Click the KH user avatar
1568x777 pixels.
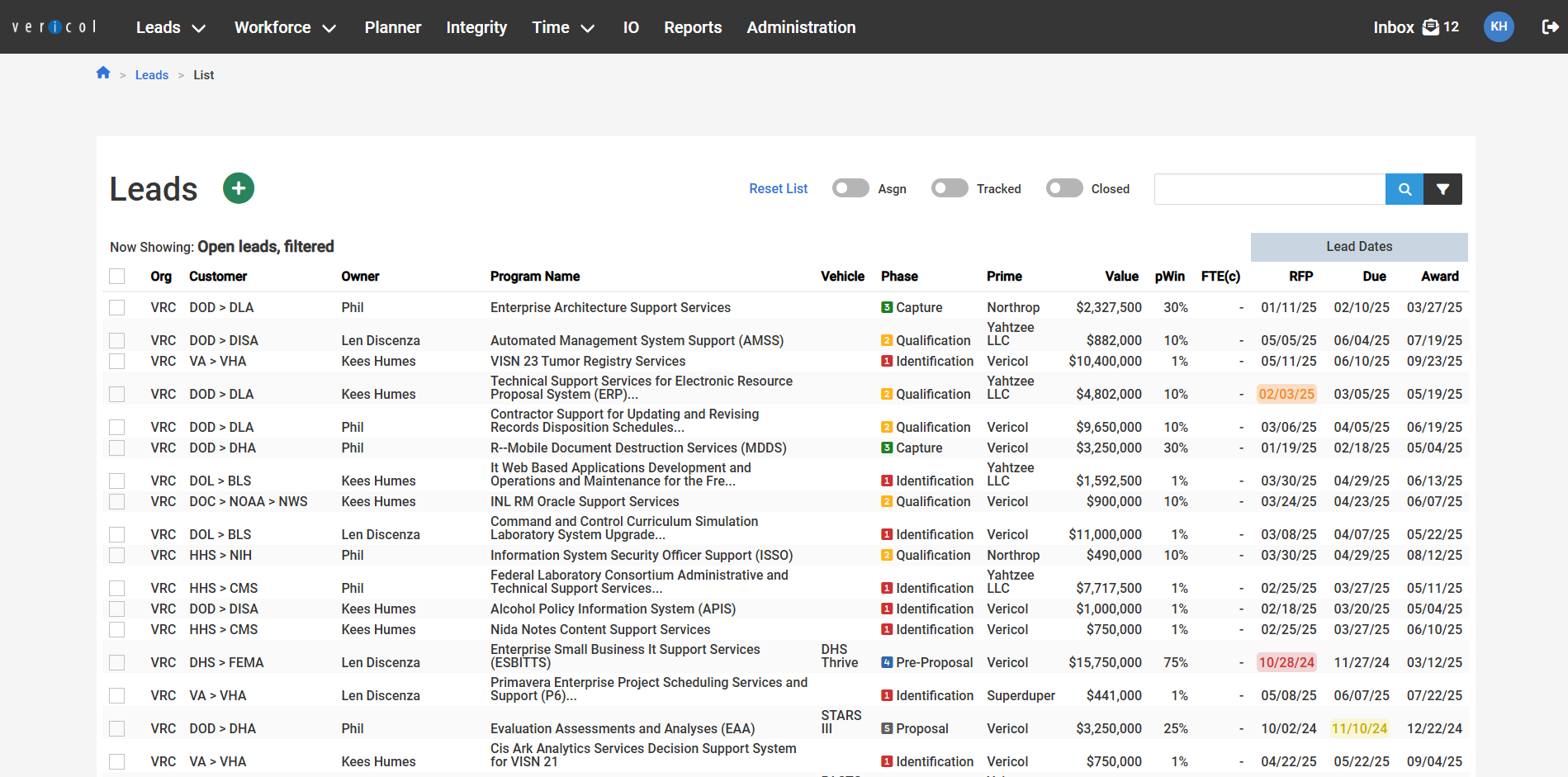point(1499,27)
